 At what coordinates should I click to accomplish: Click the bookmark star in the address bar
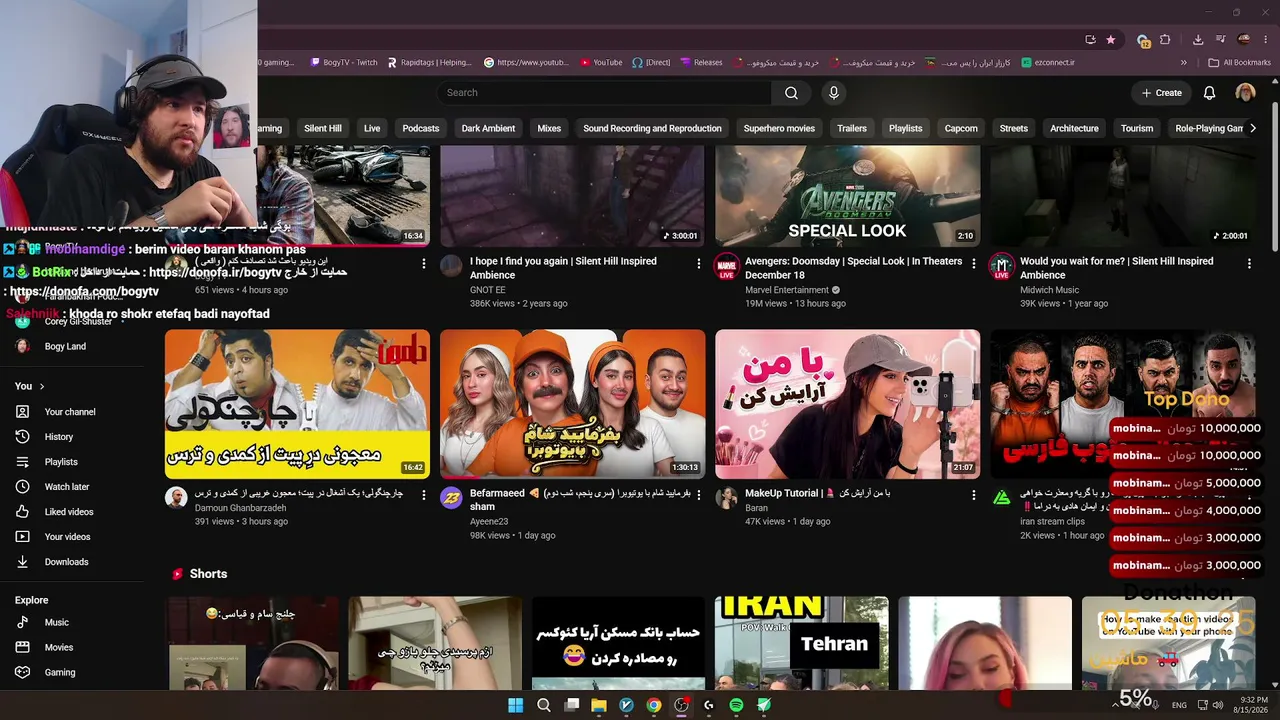click(x=1111, y=40)
